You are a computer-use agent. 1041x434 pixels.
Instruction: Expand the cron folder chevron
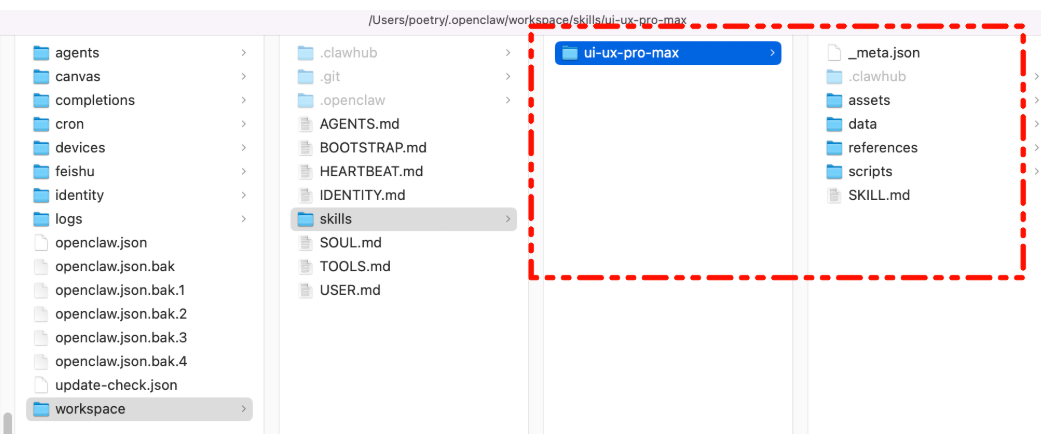[x=244, y=124]
